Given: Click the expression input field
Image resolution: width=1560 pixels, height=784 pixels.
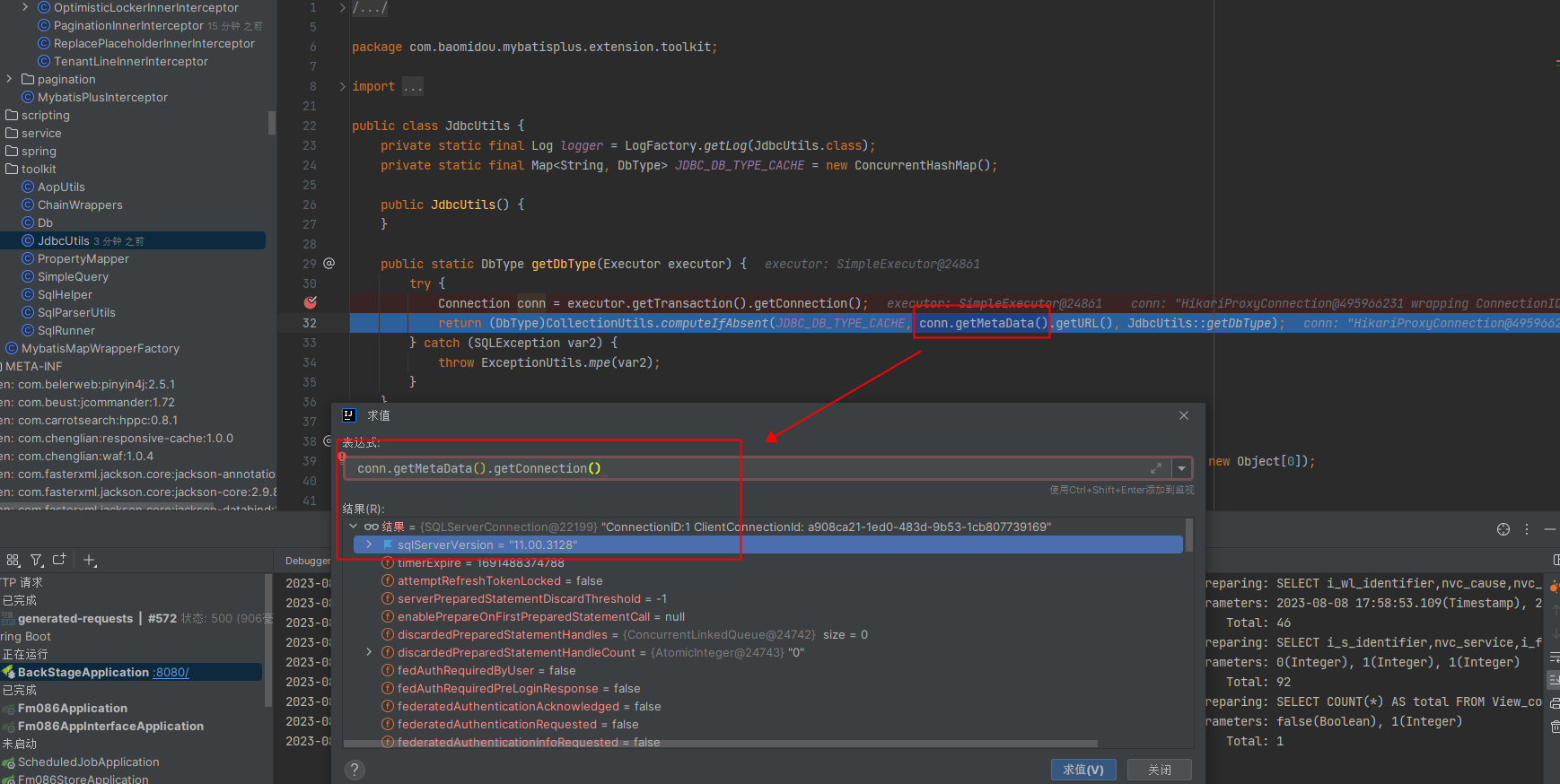Looking at the screenshot, I should click(x=745, y=468).
